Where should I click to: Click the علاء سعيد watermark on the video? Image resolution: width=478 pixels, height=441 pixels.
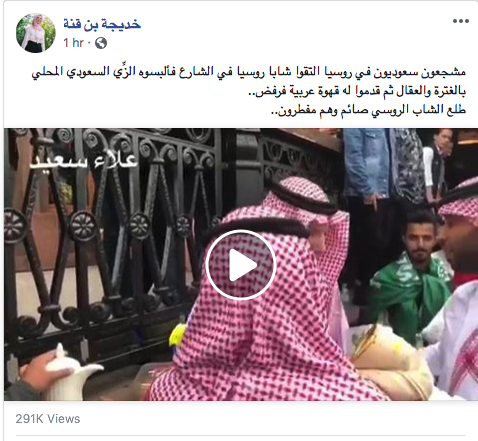click(x=84, y=160)
